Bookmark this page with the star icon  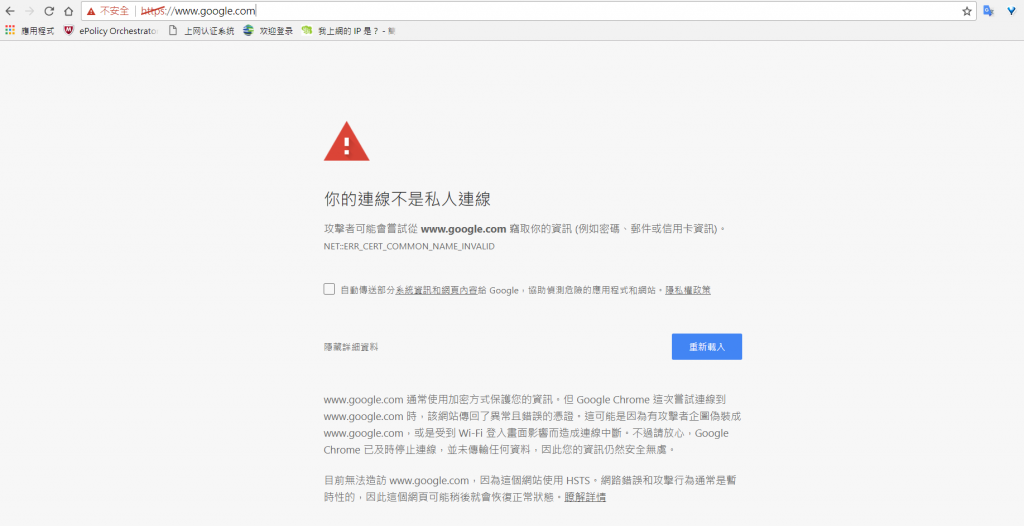coord(967,11)
